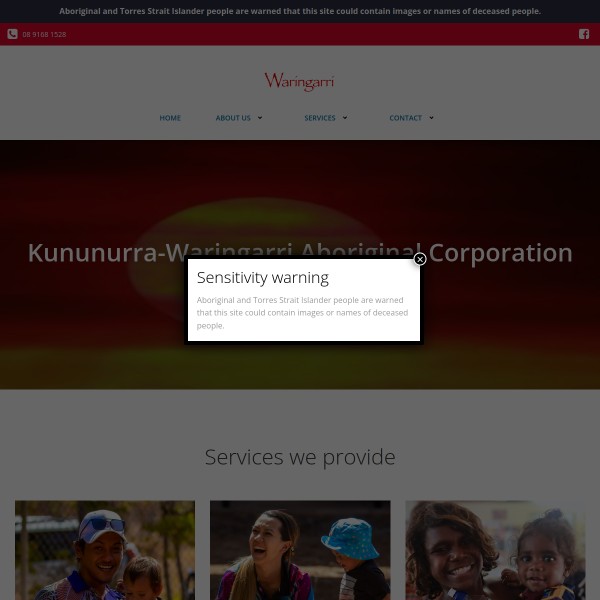
Task: Open the ABOUT US menu item
Action: [x=233, y=118]
